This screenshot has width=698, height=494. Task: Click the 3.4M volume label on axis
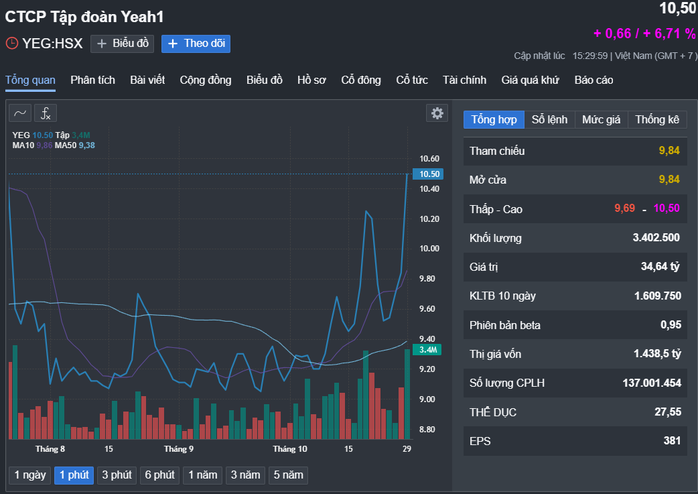tap(427, 350)
